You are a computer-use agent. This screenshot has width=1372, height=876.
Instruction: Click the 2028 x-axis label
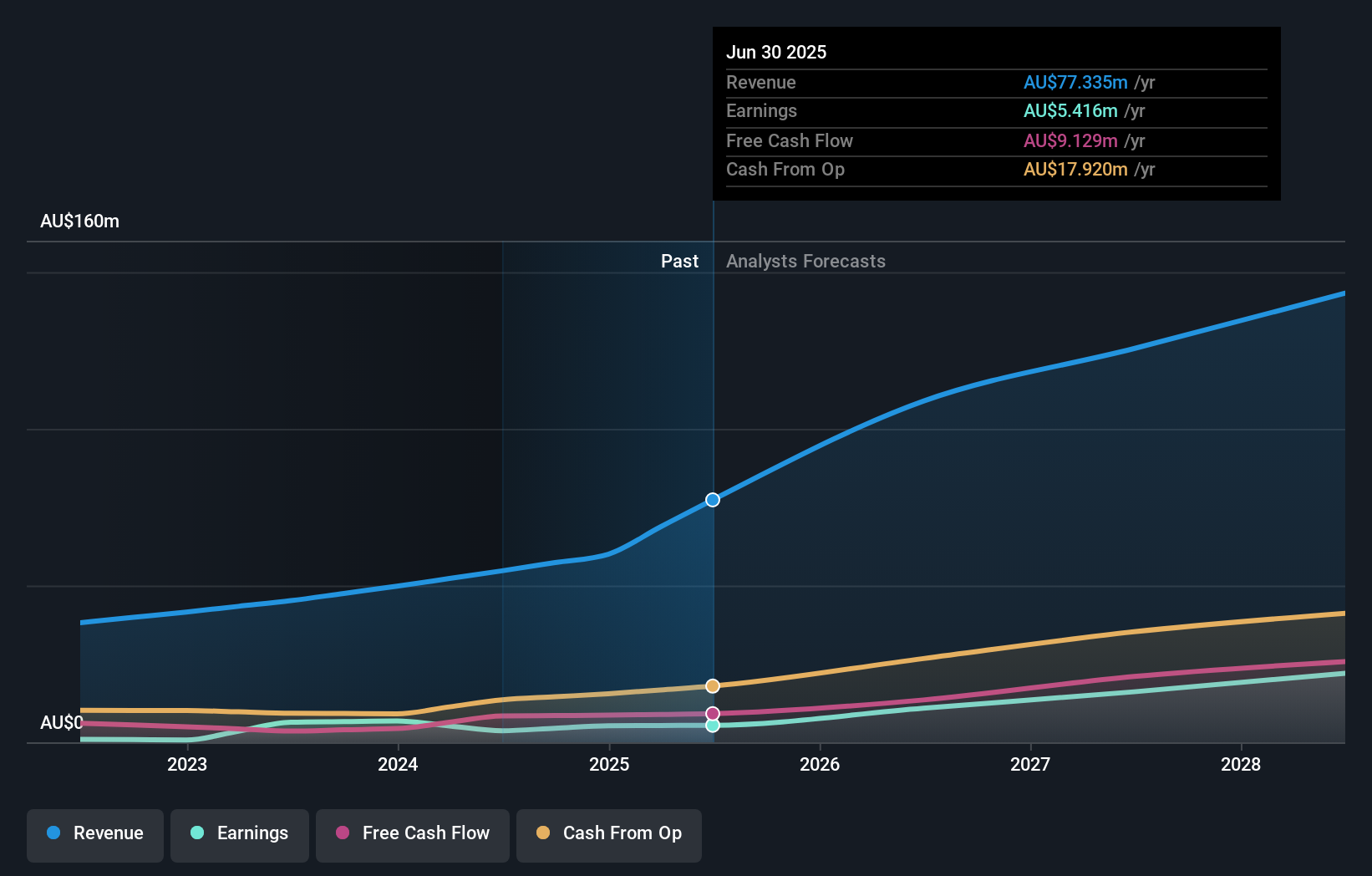point(1241,764)
